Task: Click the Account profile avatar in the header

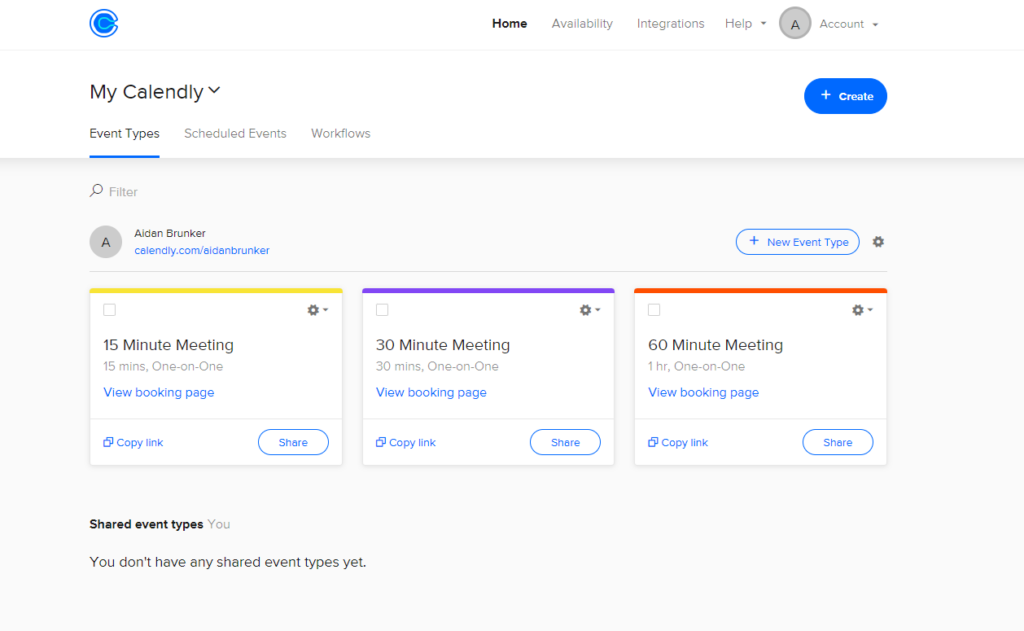Action: point(794,23)
